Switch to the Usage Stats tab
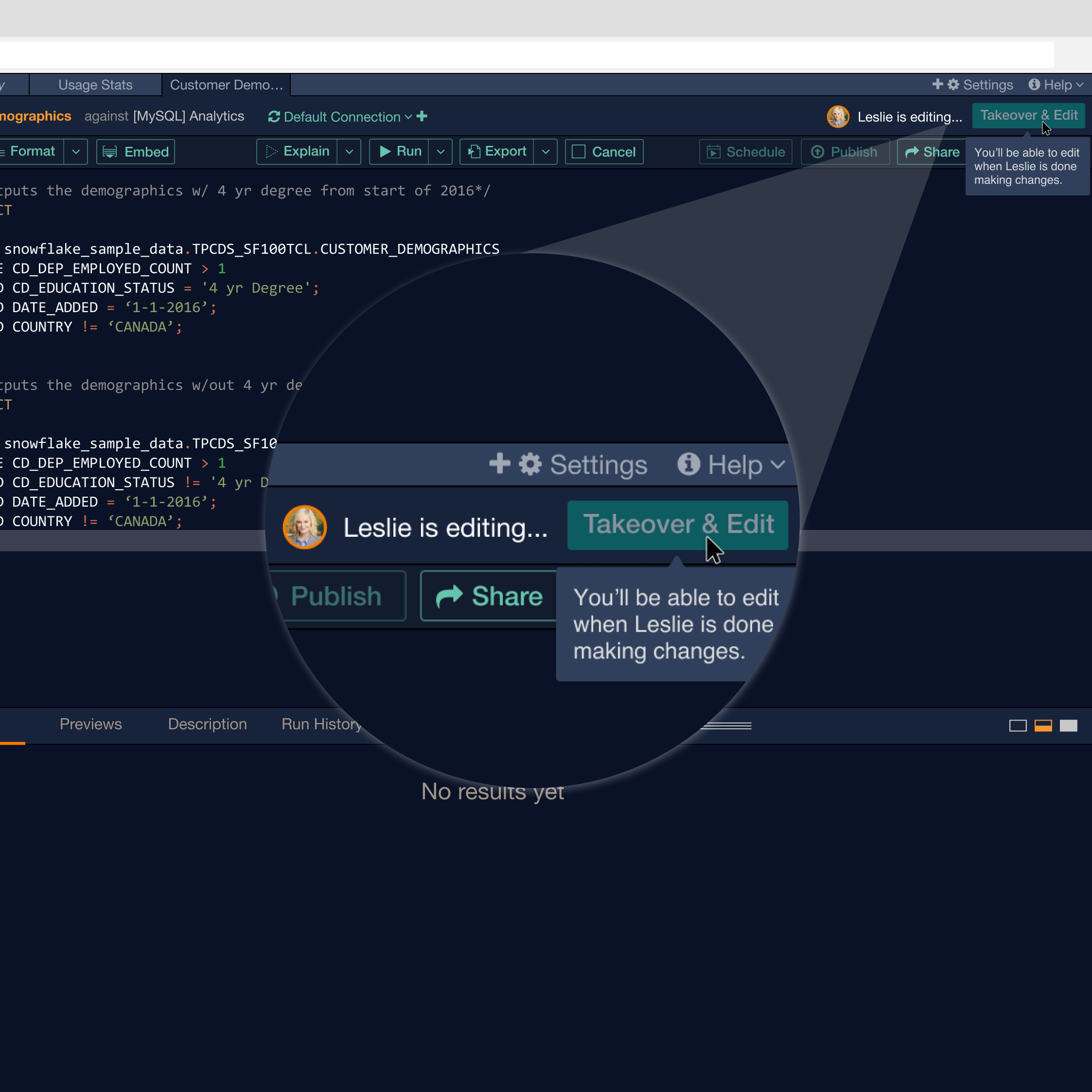Image resolution: width=1092 pixels, height=1092 pixels. click(95, 85)
